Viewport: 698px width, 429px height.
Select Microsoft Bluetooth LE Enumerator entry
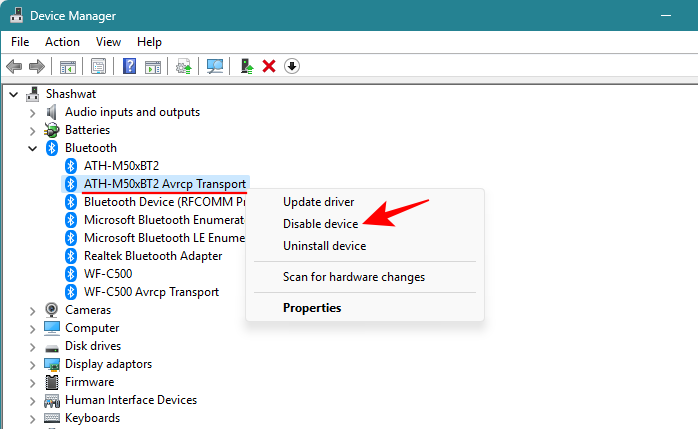[164, 238]
